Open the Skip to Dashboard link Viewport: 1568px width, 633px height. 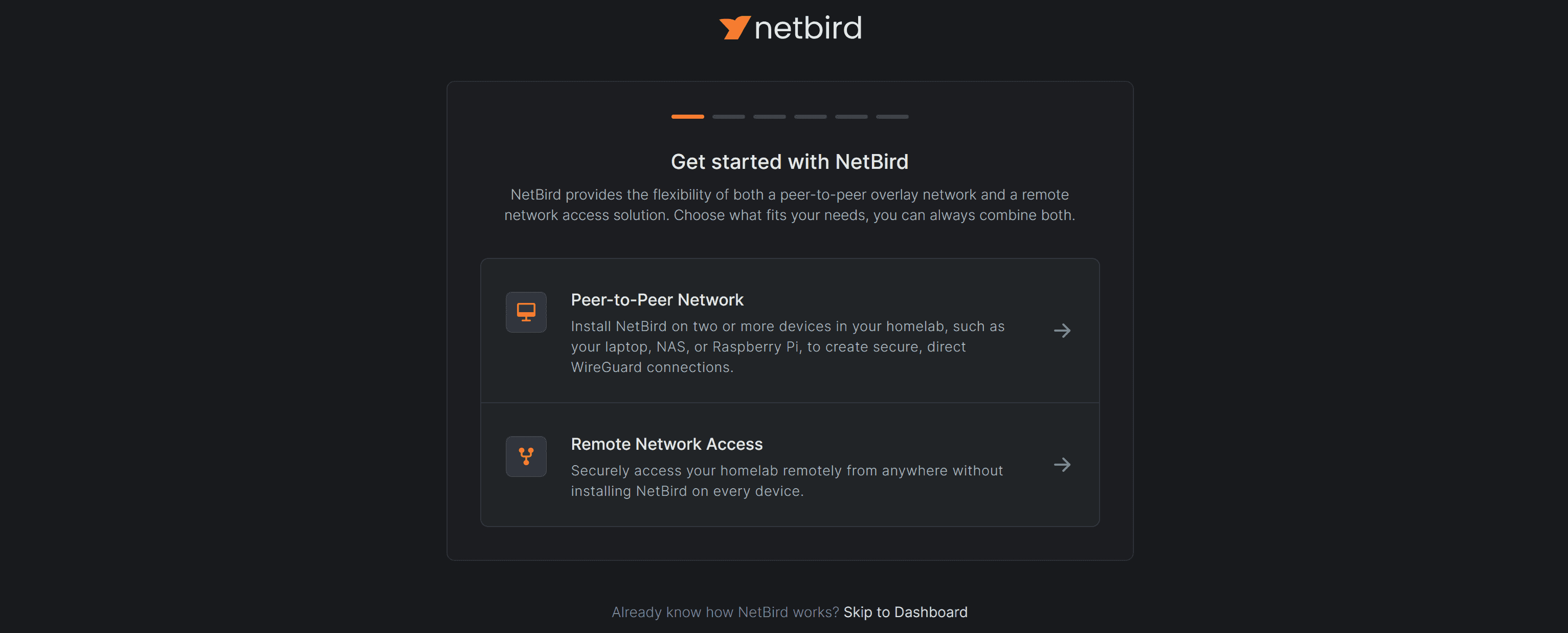905,613
